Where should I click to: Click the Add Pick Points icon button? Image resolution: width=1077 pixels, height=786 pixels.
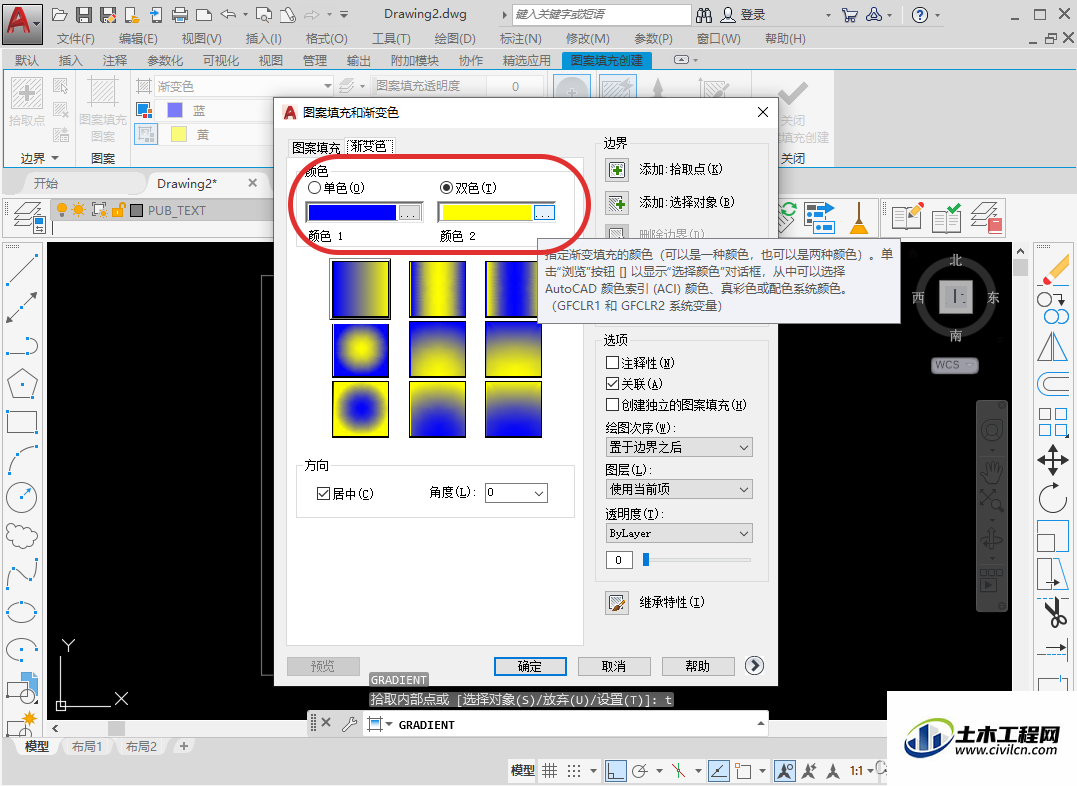click(617, 170)
